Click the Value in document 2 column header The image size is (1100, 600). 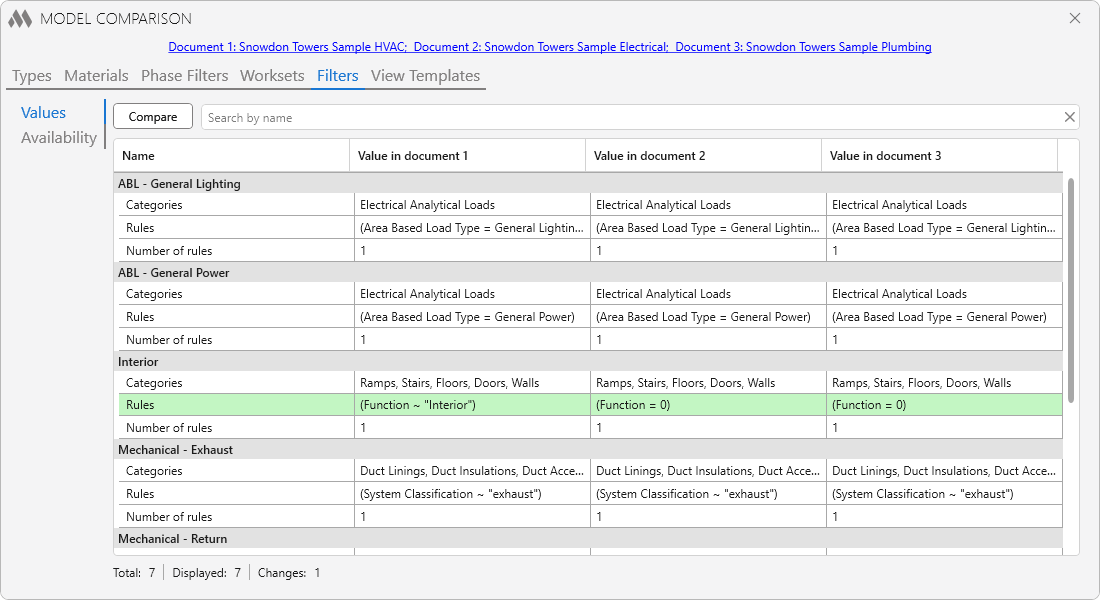(x=703, y=156)
